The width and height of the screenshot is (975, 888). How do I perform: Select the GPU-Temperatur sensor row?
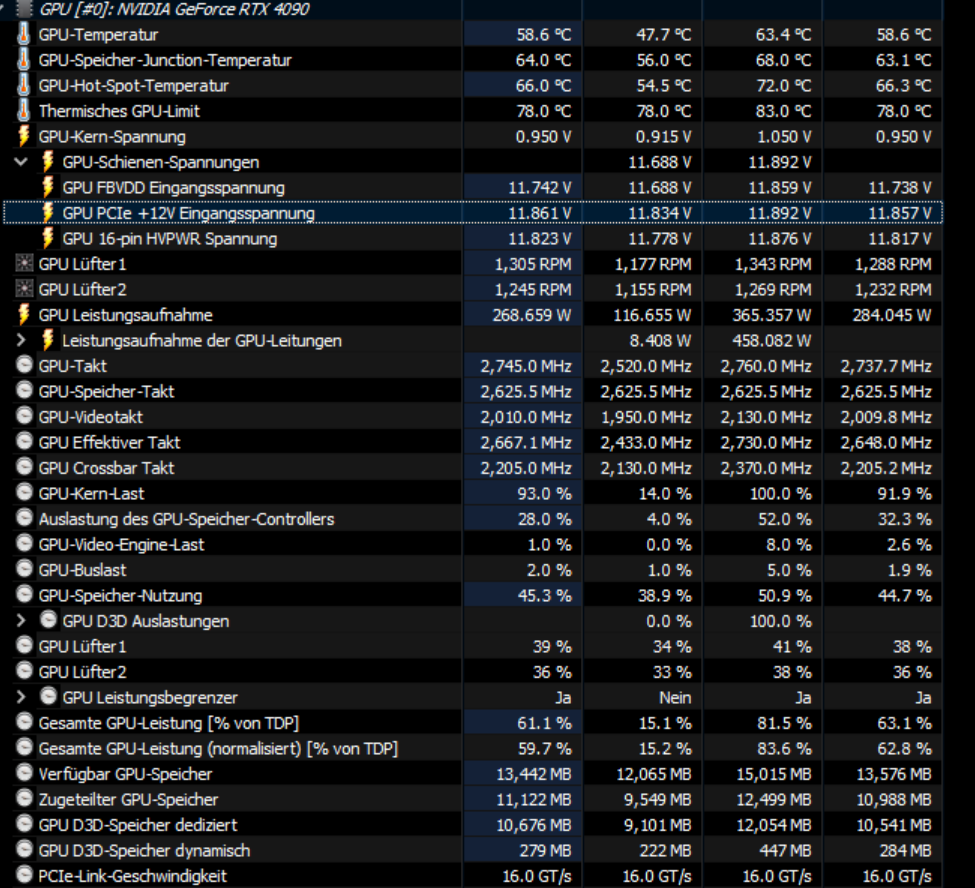[x=473, y=34]
